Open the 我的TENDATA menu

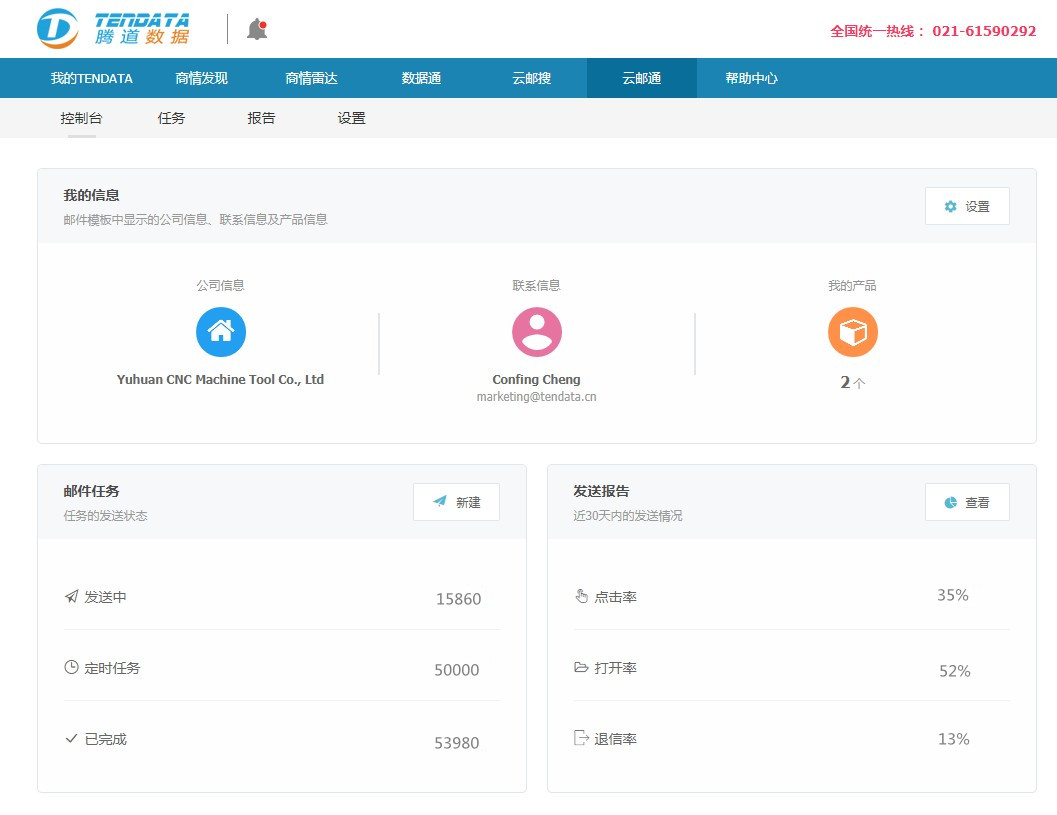click(x=92, y=78)
